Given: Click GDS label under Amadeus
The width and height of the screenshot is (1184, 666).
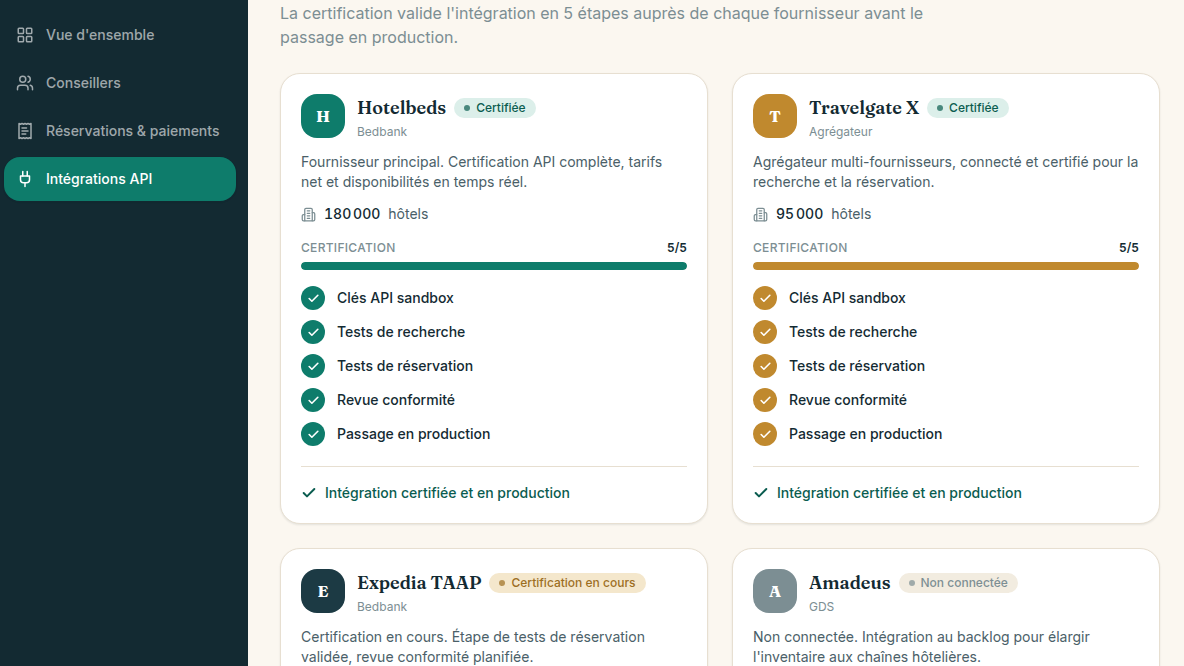Looking at the screenshot, I should coord(822,606).
